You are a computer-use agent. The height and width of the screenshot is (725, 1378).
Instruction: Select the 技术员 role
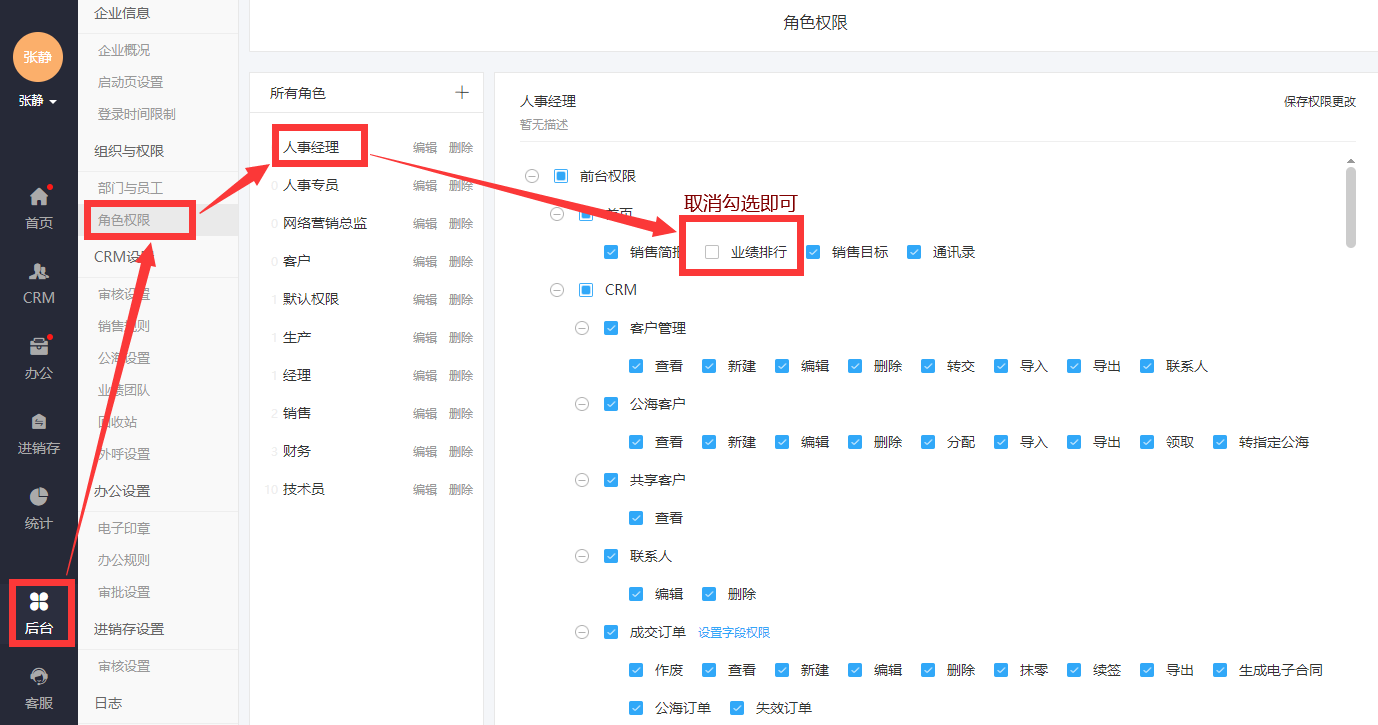pos(304,489)
